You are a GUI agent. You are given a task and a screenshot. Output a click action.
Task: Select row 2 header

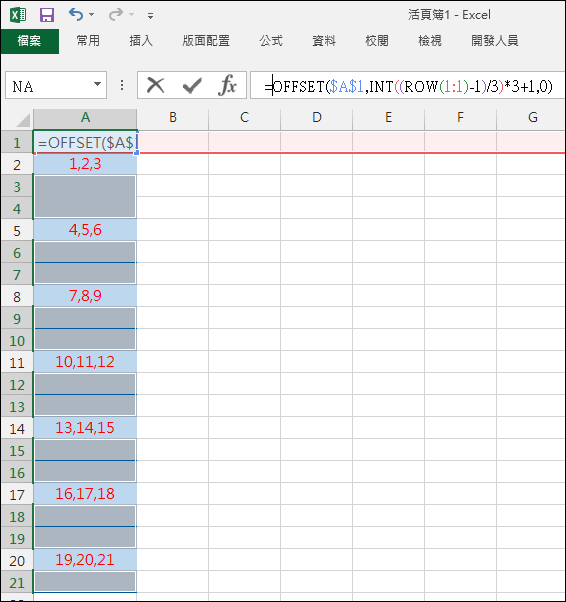[17, 165]
